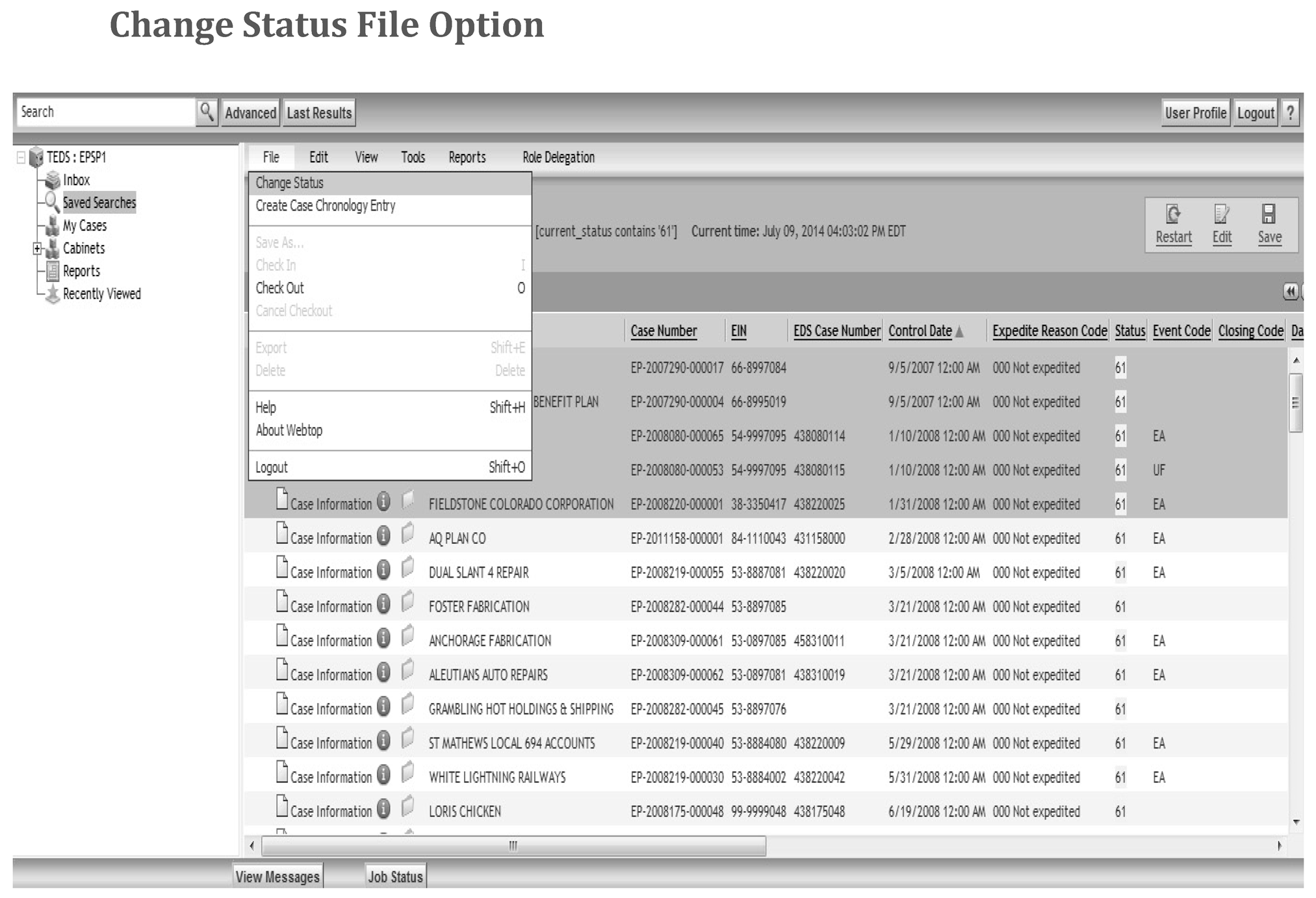Click the Advanced search button
The width and height of the screenshot is (1316, 898).
(x=250, y=113)
